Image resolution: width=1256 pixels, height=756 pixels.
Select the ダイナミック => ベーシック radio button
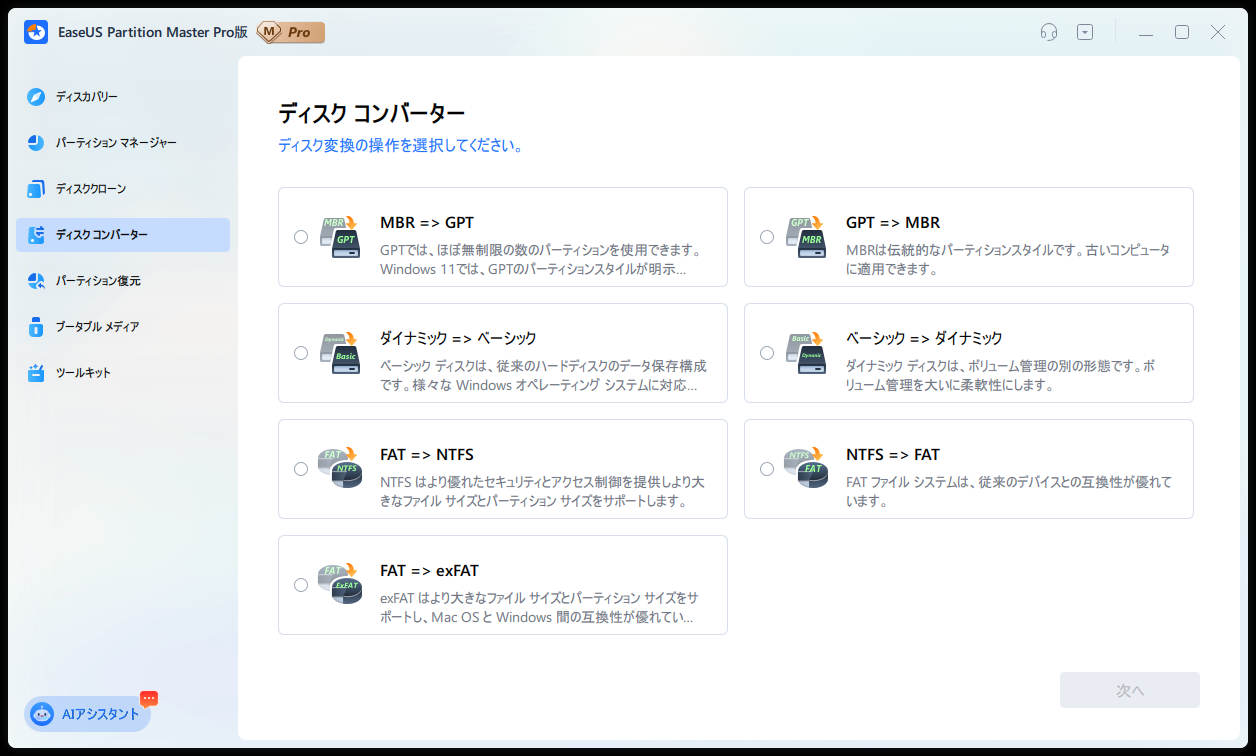tap(301, 353)
